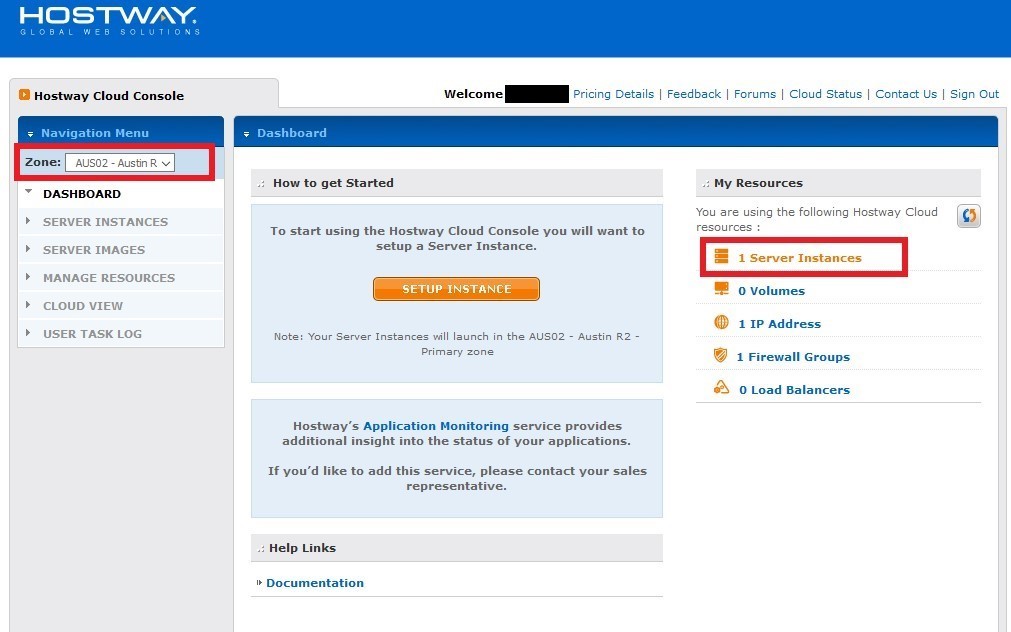This screenshot has width=1011, height=632.
Task: Click Sign Out
Action: [974, 94]
